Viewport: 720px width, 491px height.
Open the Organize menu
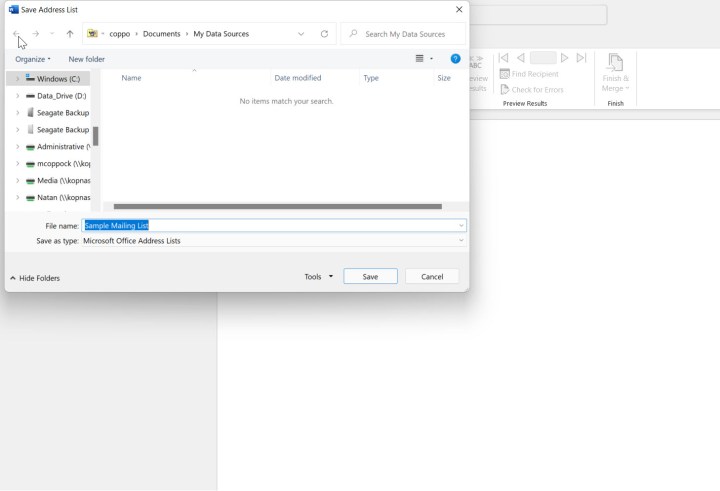[x=33, y=59]
